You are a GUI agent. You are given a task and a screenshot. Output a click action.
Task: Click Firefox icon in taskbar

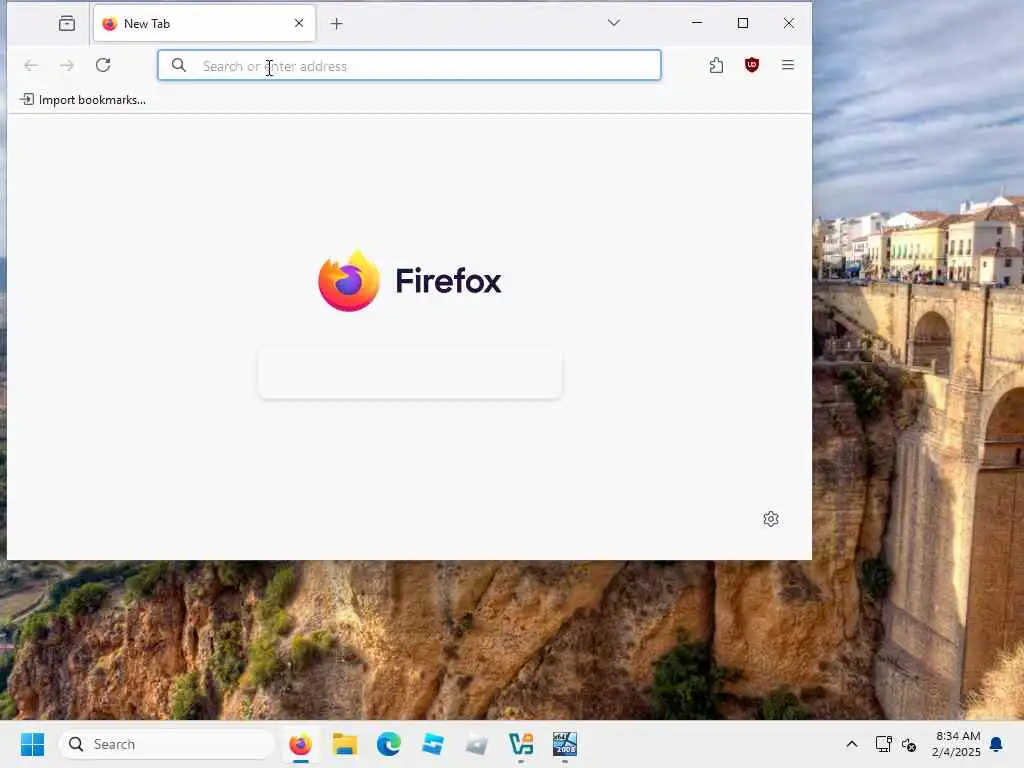pyautogui.click(x=300, y=744)
